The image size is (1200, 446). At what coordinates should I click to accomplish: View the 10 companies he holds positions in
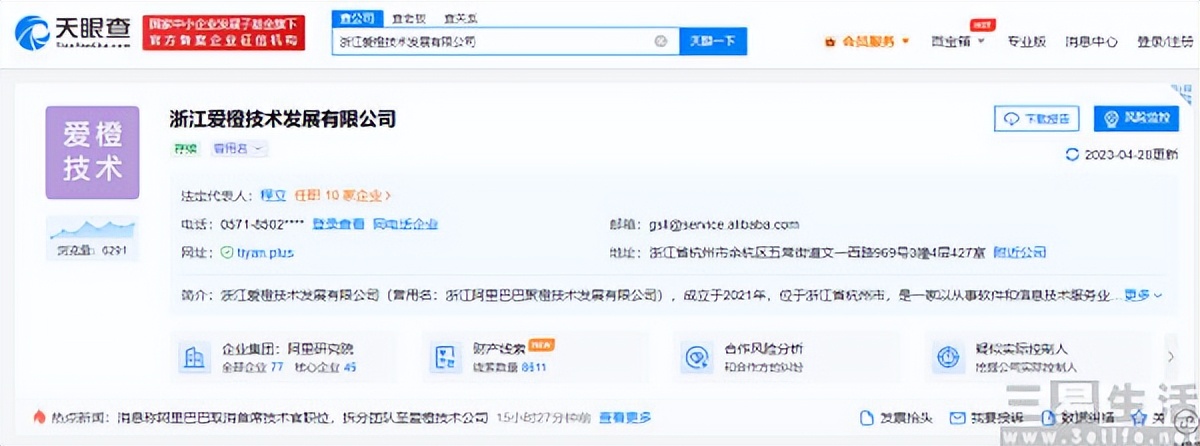point(343,196)
